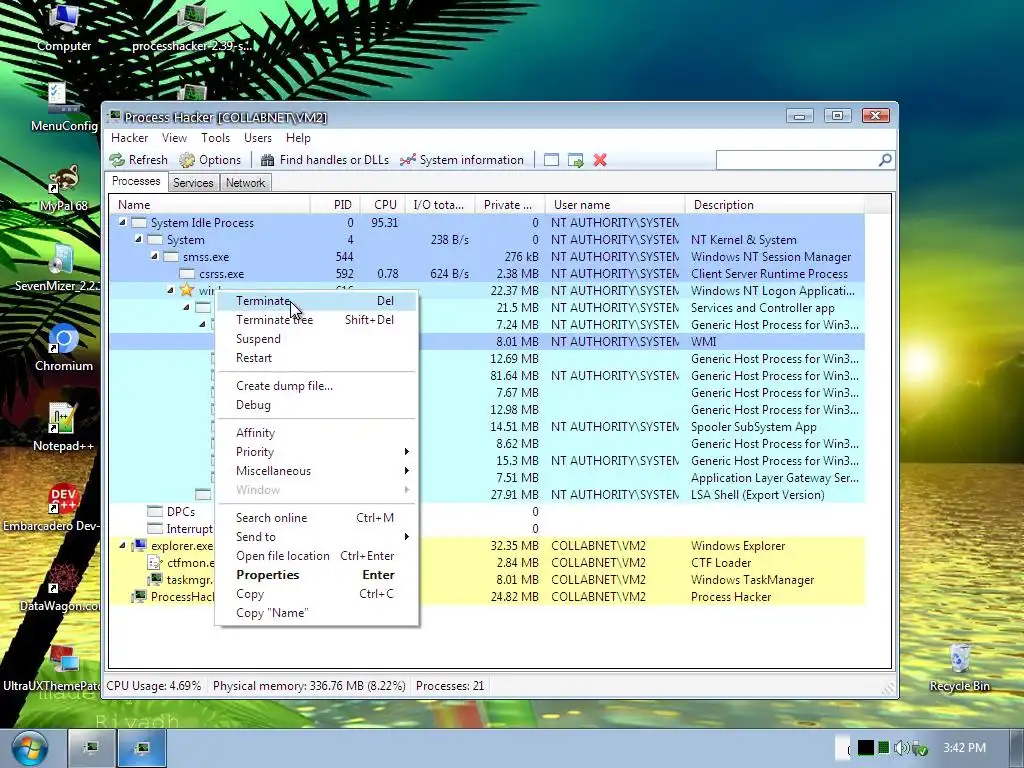The image size is (1024, 768).
Task: Click the ProcessHacker process row icon
Action: 138,596
